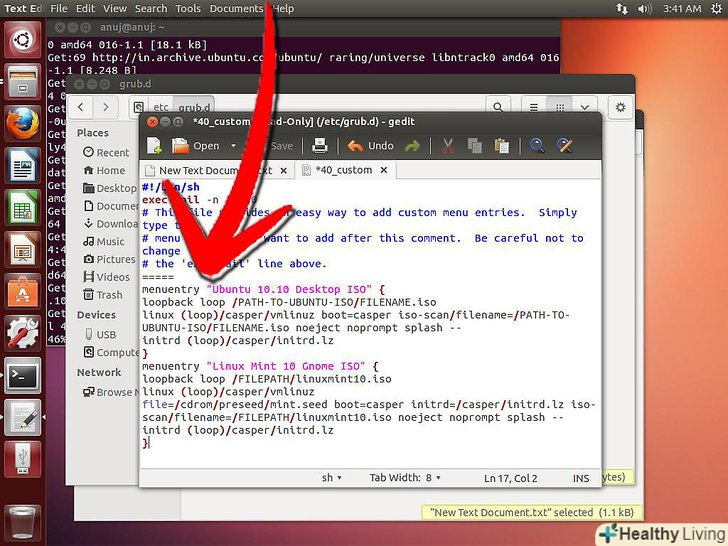Viewport: 728px width, 546px height.
Task: Switch to Text Editor dock icon
Action: (x=23, y=417)
